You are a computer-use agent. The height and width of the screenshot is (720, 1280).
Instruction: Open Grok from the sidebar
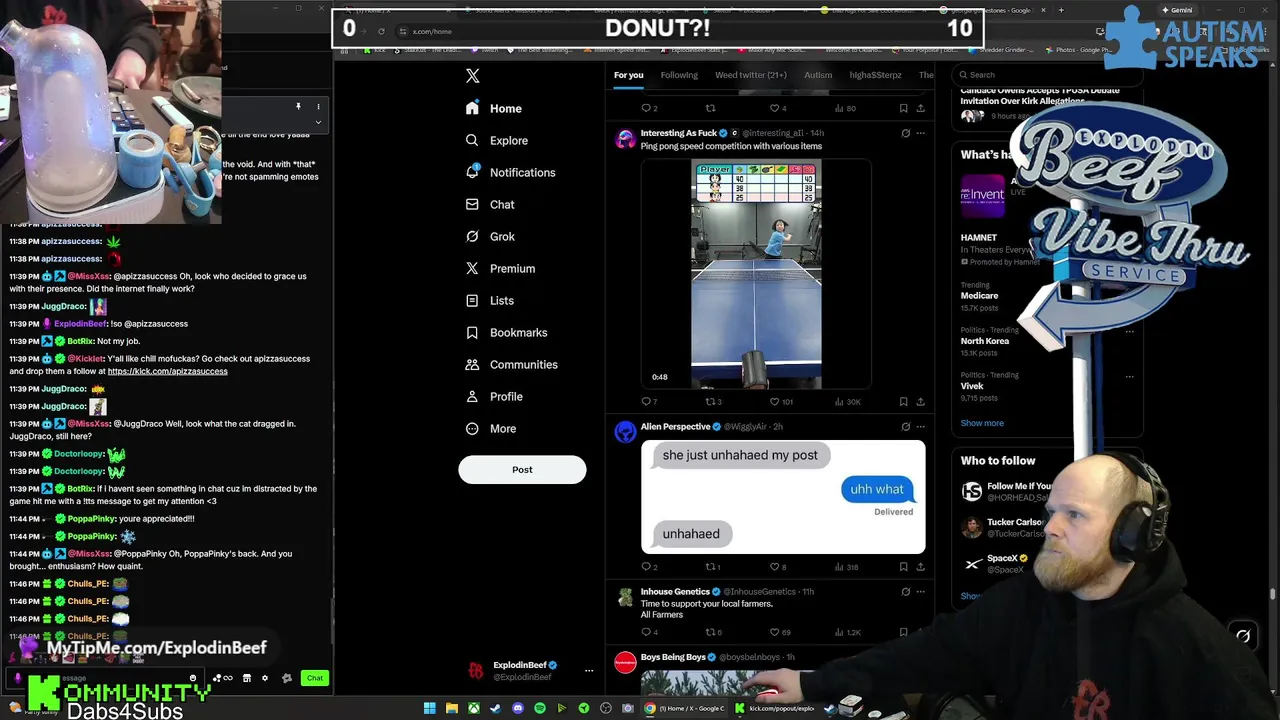[490, 236]
